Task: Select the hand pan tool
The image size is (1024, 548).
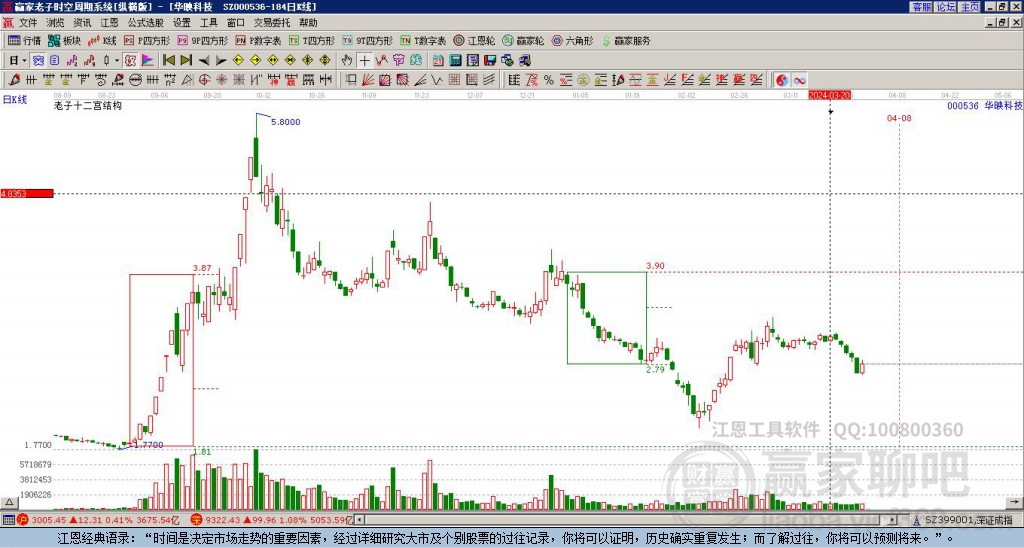Action: pyautogui.click(x=347, y=60)
